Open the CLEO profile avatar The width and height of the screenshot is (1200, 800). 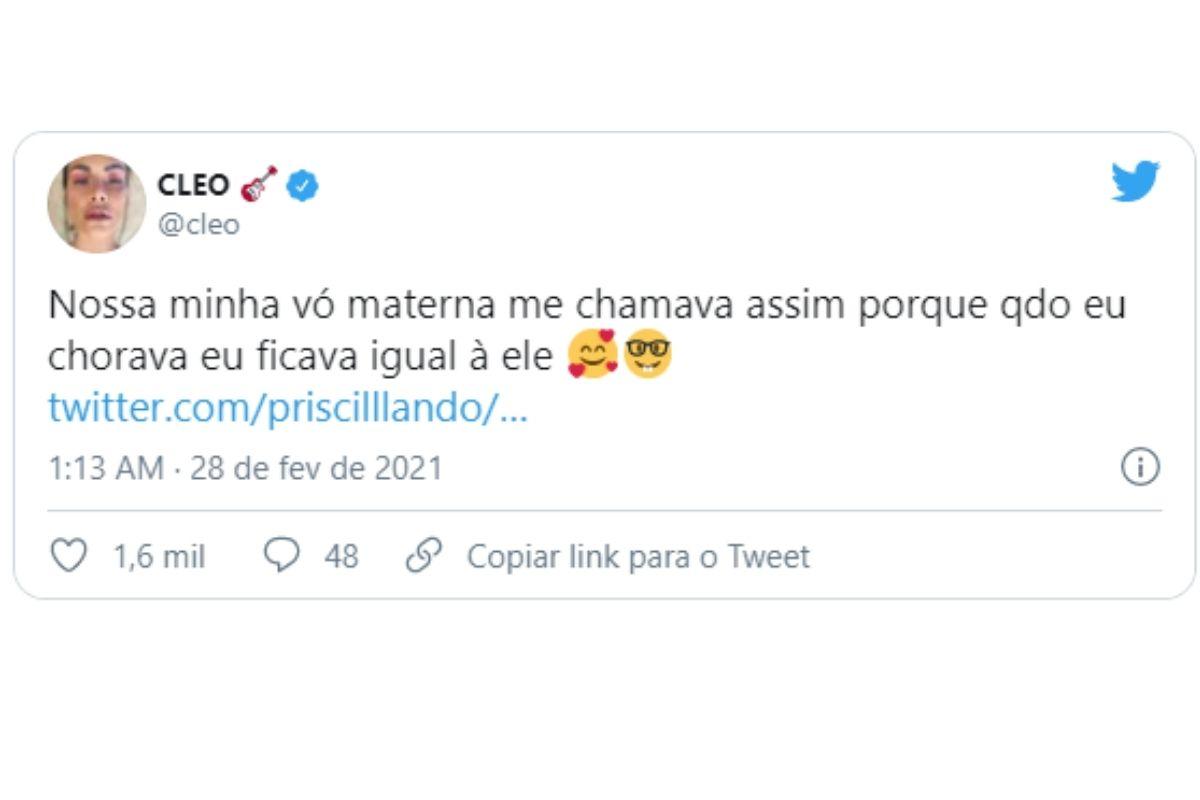[x=96, y=203]
